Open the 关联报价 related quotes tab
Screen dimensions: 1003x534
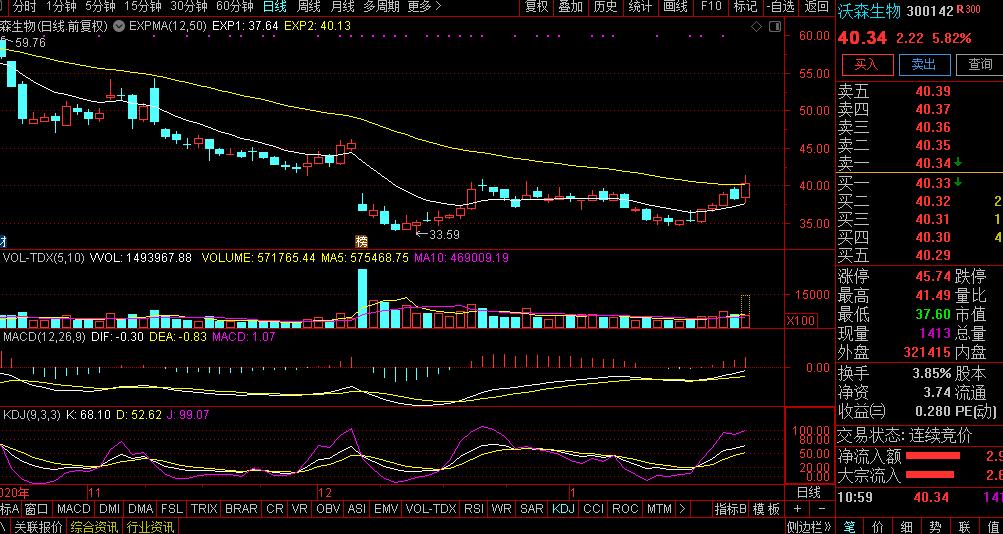point(38,527)
